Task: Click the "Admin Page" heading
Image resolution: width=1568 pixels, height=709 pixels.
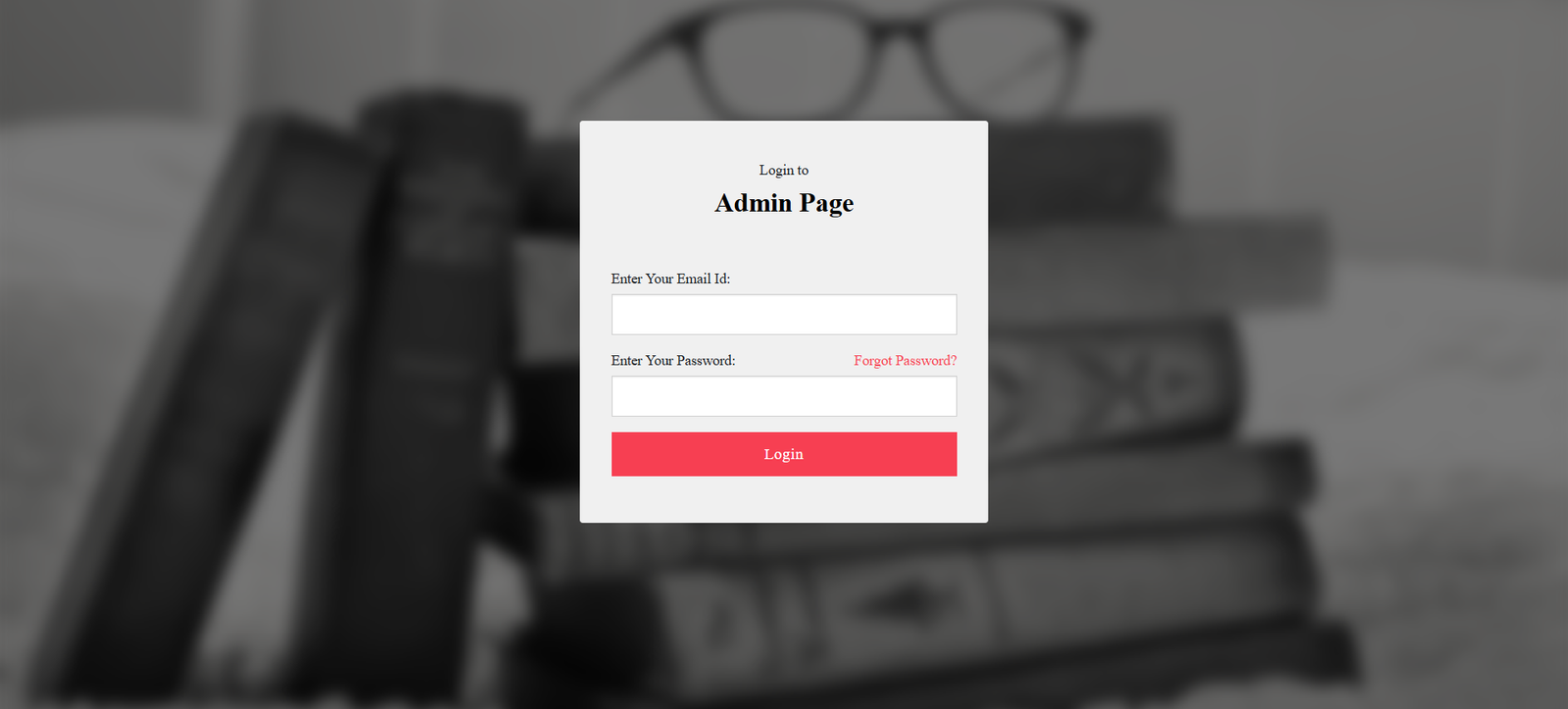Action: [784, 203]
